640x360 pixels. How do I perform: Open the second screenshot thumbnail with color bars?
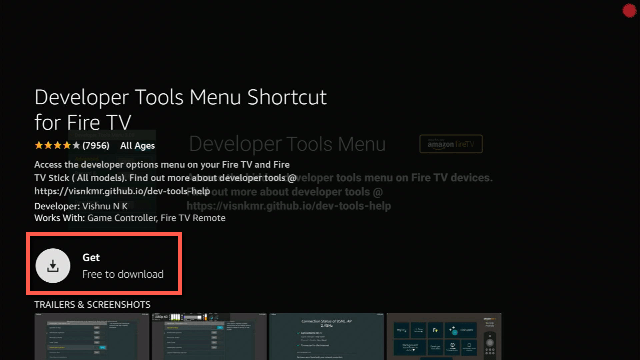coord(209,336)
